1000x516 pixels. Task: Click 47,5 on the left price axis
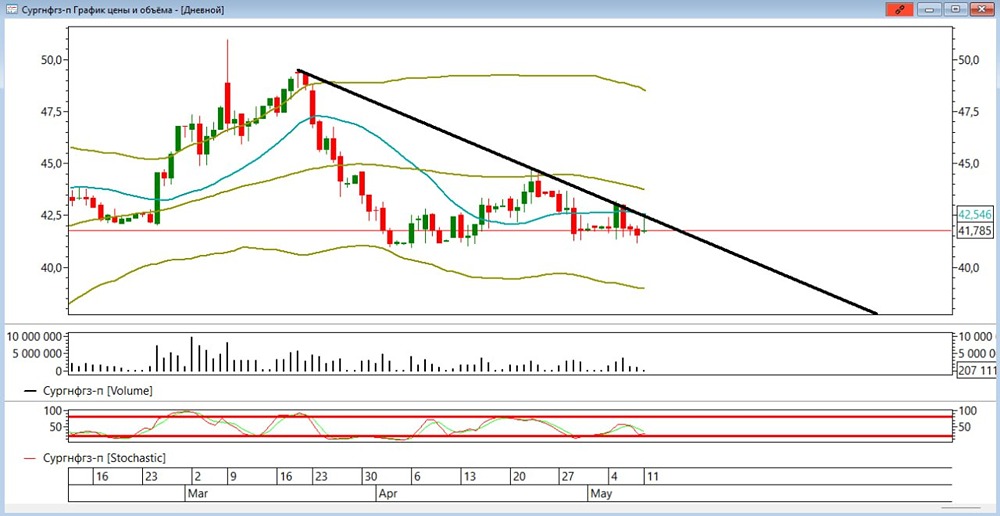[51, 112]
